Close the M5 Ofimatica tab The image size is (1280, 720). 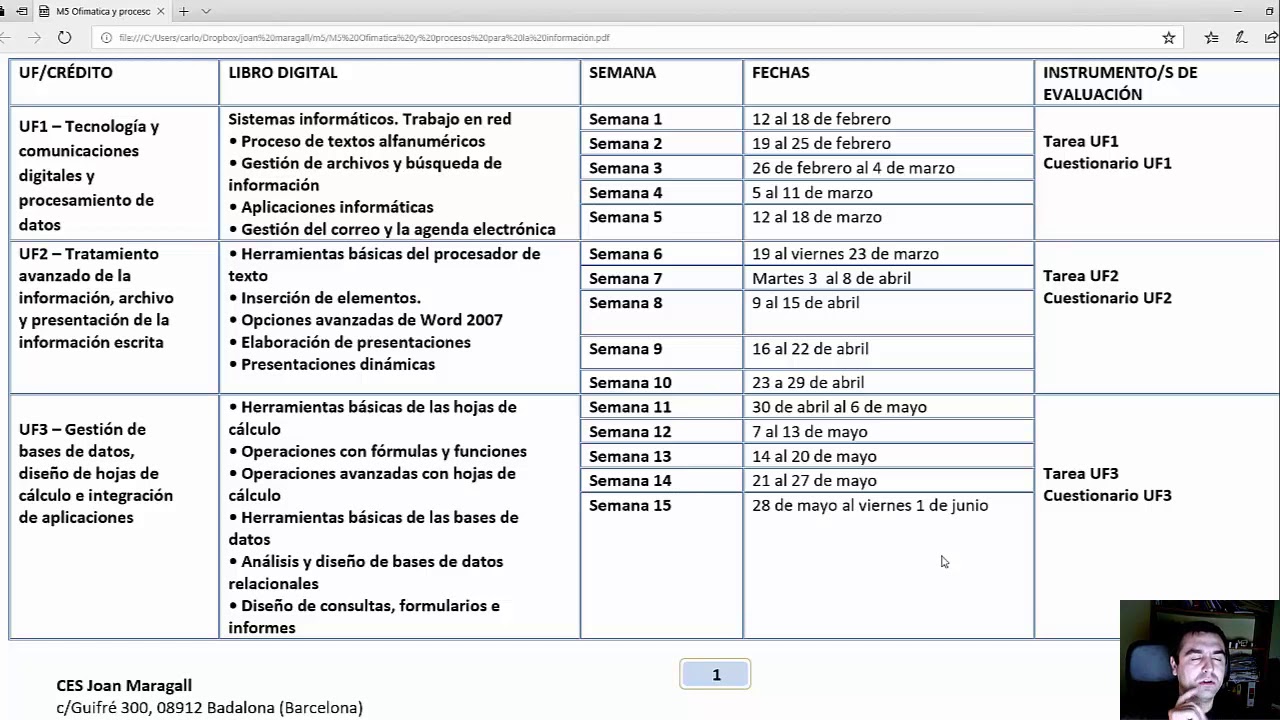click(160, 11)
